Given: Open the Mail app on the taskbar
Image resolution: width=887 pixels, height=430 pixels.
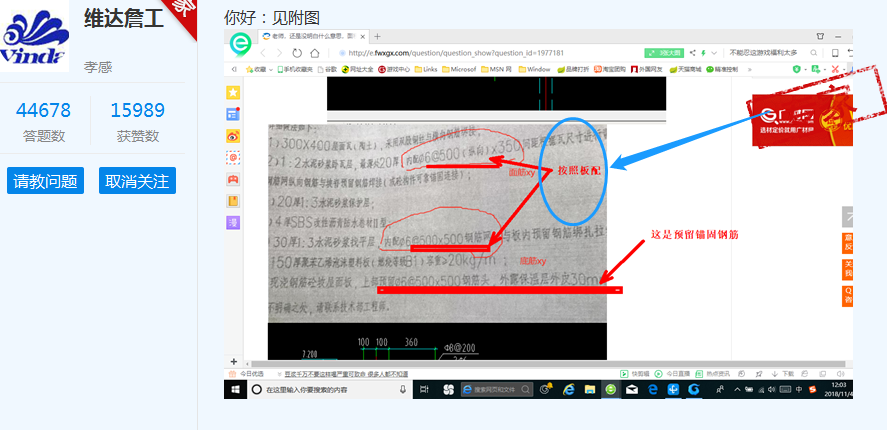Looking at the screenshot, I should click(x=632, y=389).
